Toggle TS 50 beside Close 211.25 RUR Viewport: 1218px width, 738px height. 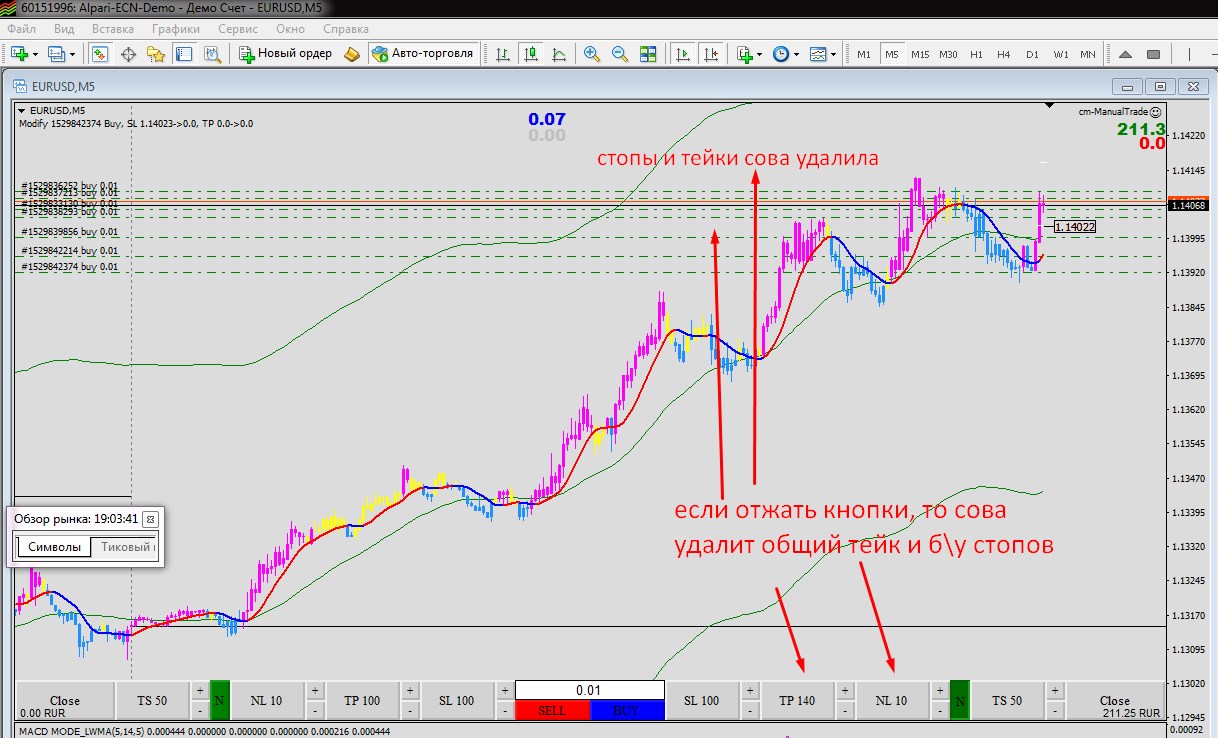(1008, 700)
